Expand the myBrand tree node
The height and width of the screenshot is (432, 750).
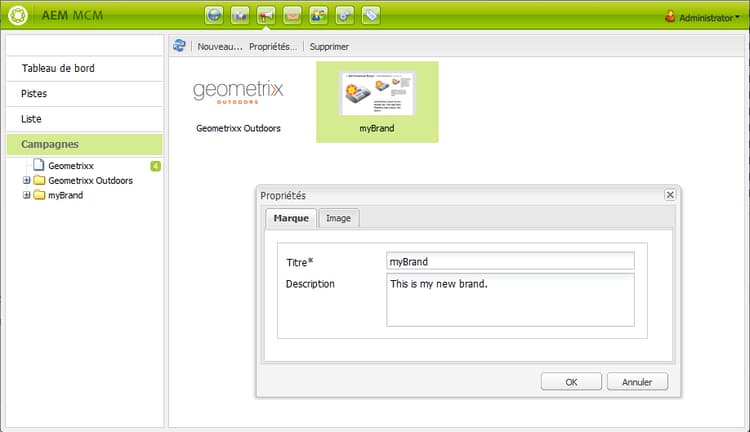(27, 195)
